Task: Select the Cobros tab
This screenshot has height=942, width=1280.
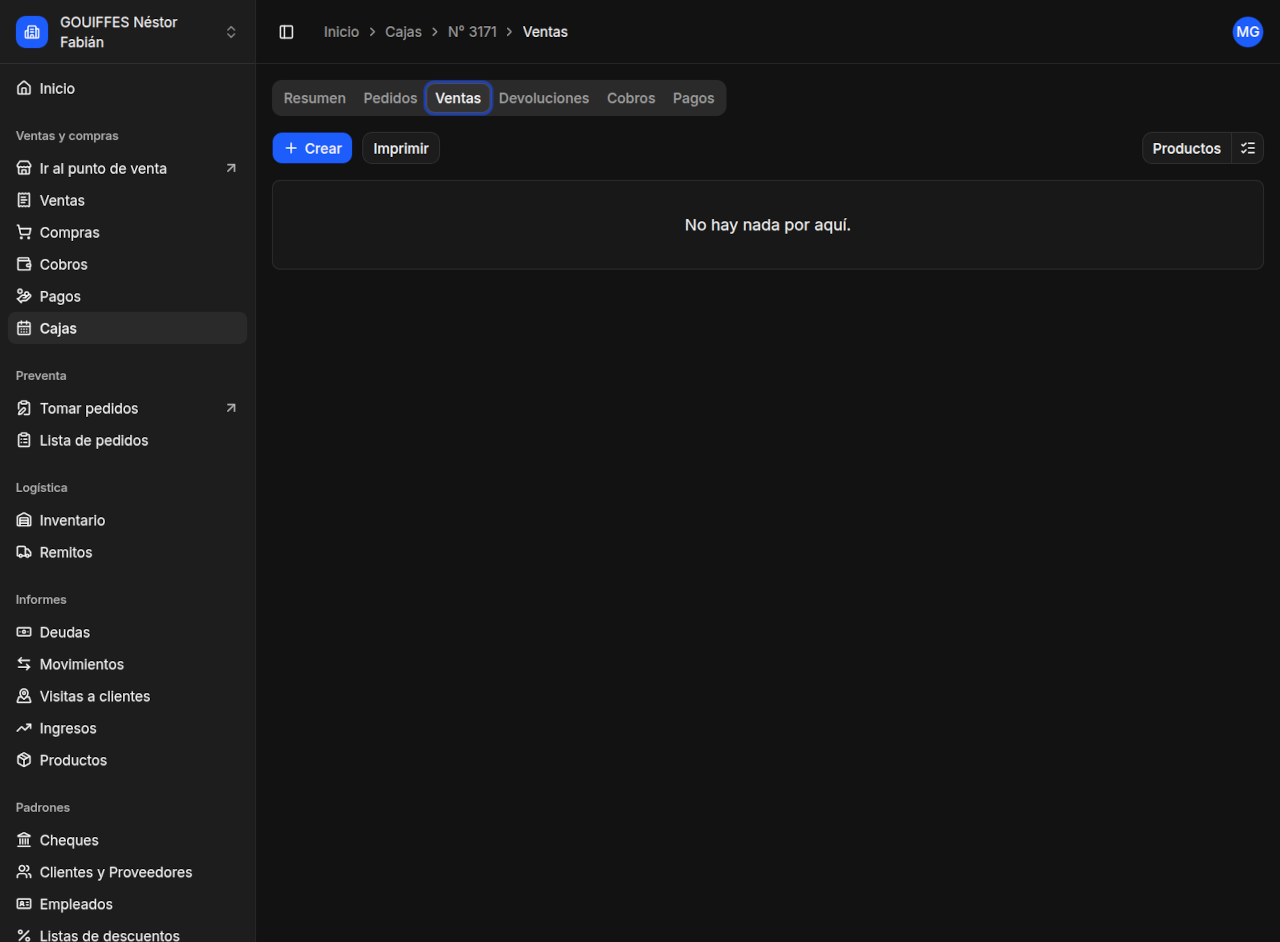Action: pyautogui.click(x=631, y=98)
